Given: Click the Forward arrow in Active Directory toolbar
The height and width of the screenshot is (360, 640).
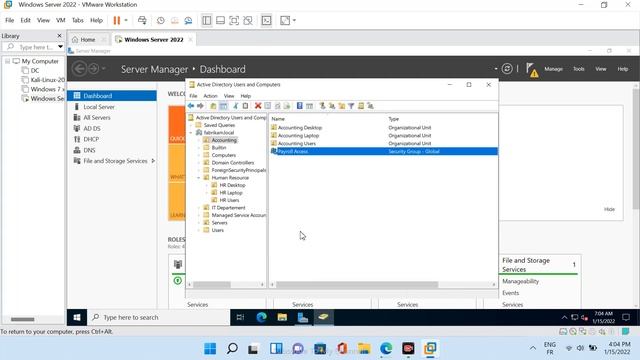Looking at the screenshot, I should [x=200, y=106].
